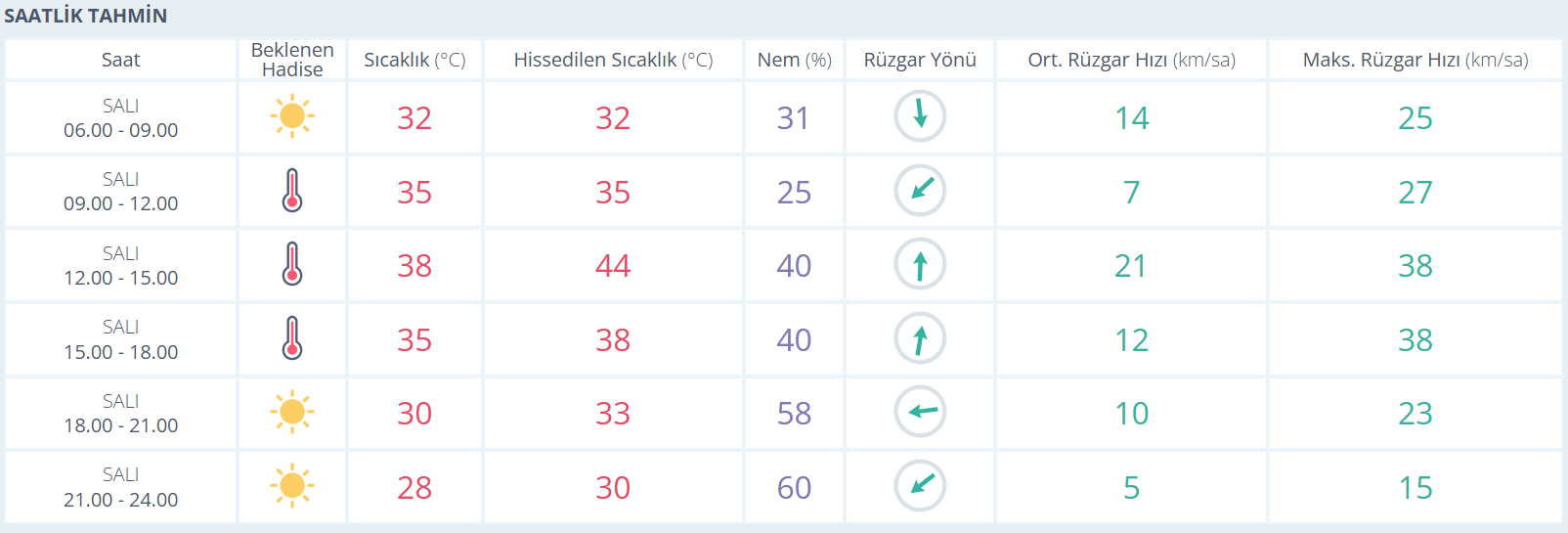Click the felt temperature value 44
Viewport: 1568px width, 533px height.
[x=613, y=265]
